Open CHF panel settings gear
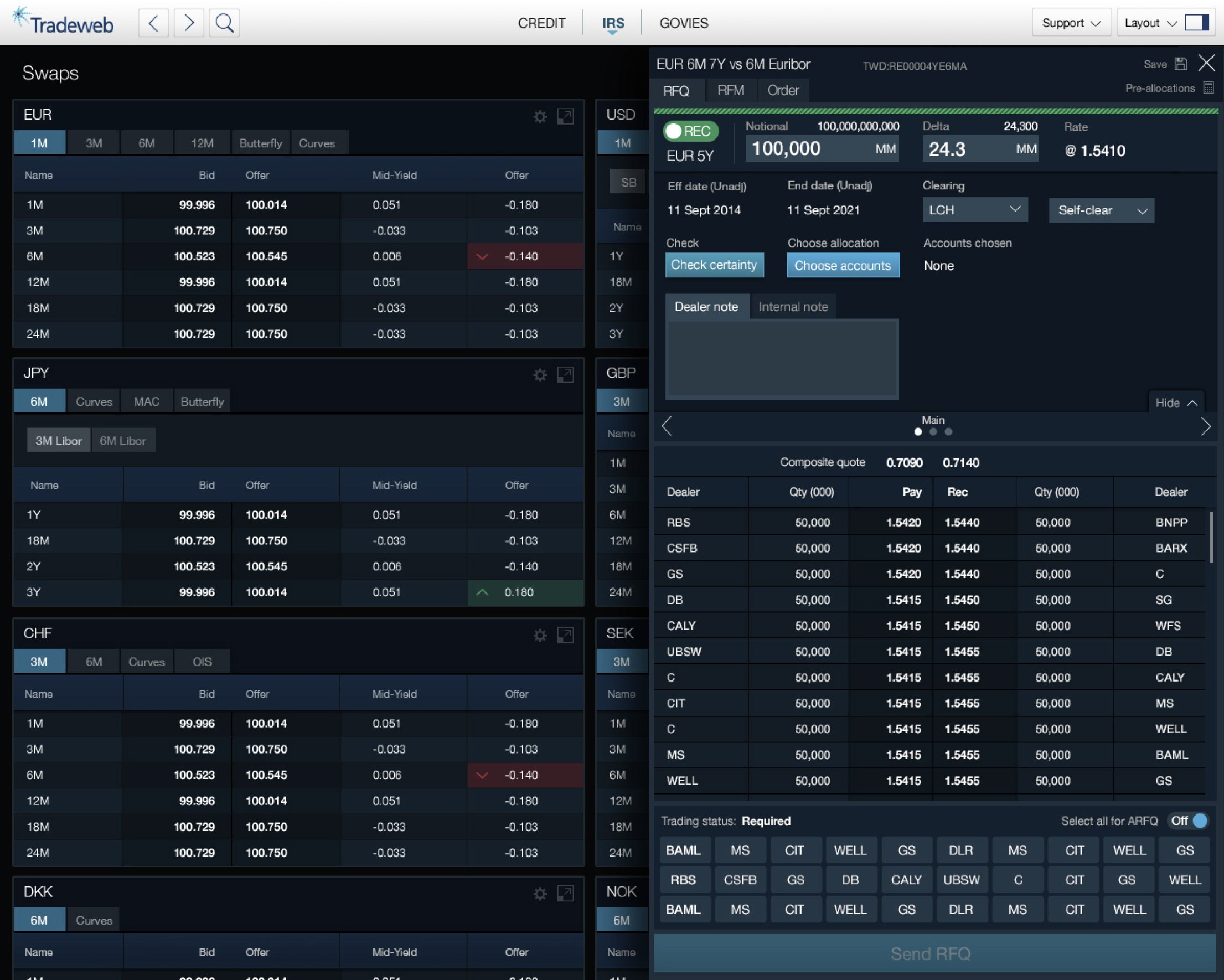 click(x=540, y=636)
